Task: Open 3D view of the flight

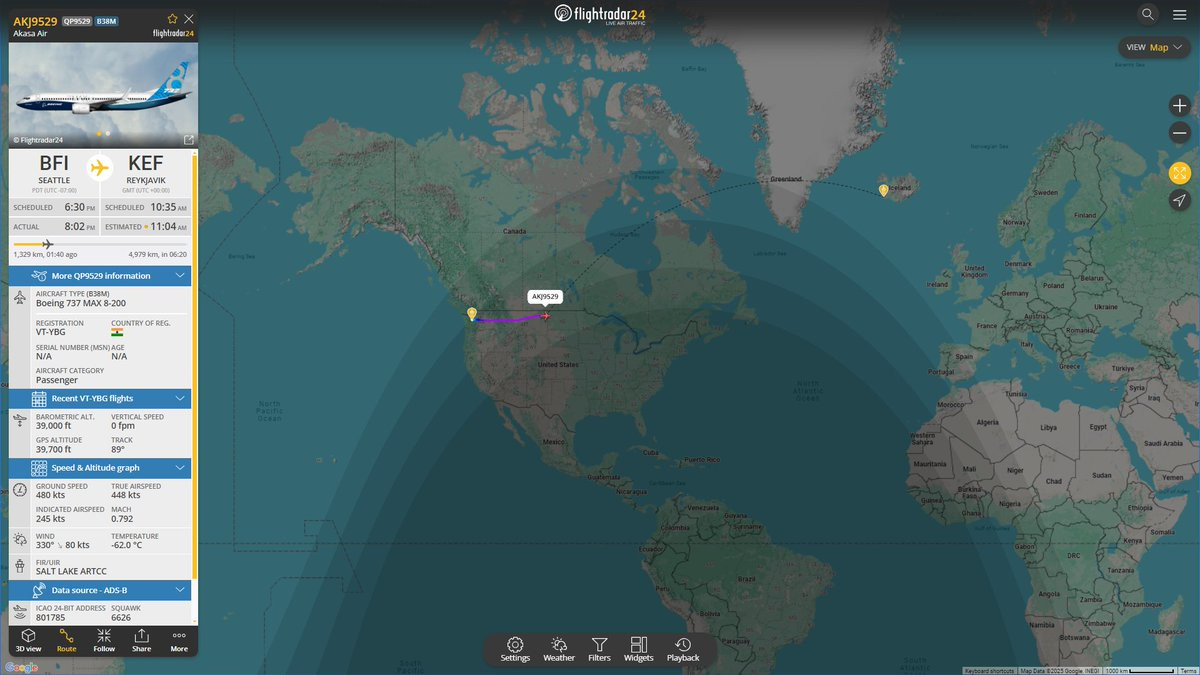Action: 28,640
